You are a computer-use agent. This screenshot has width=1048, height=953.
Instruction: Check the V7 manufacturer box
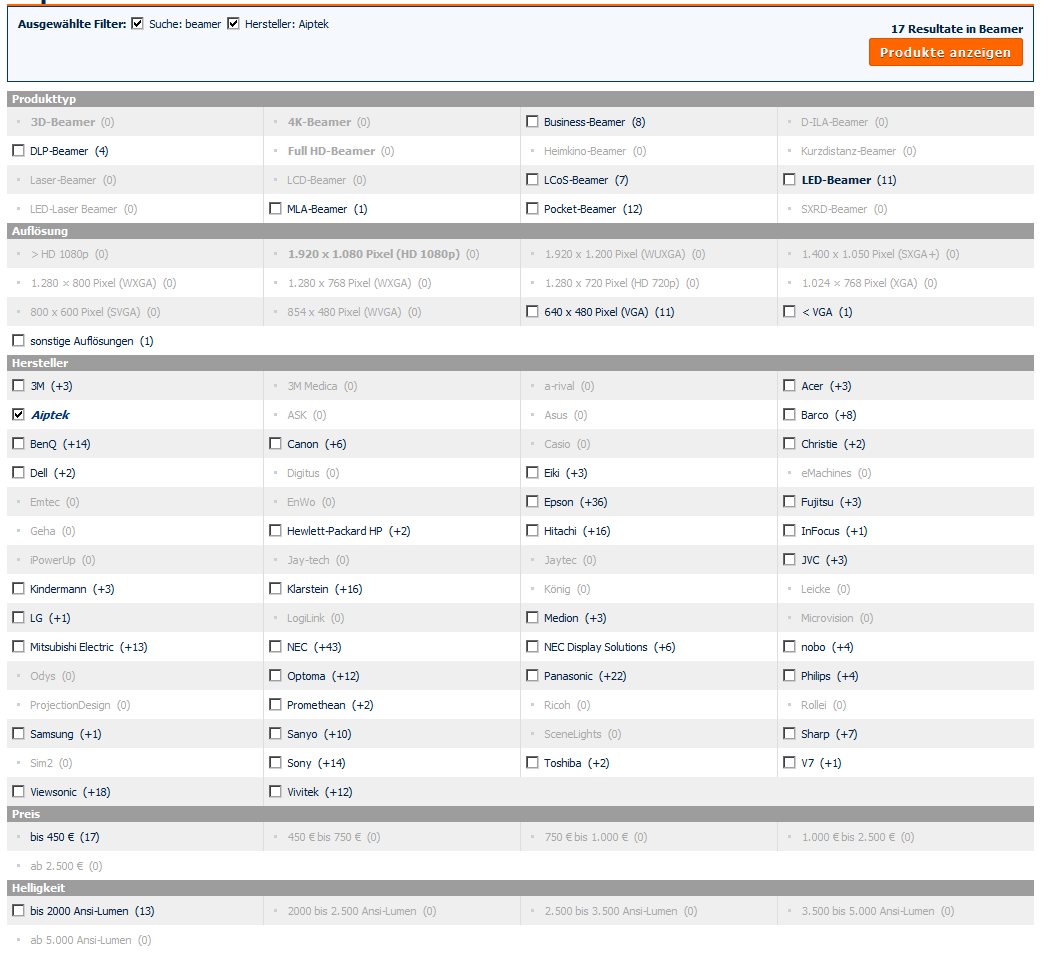[x=789, y=763]
